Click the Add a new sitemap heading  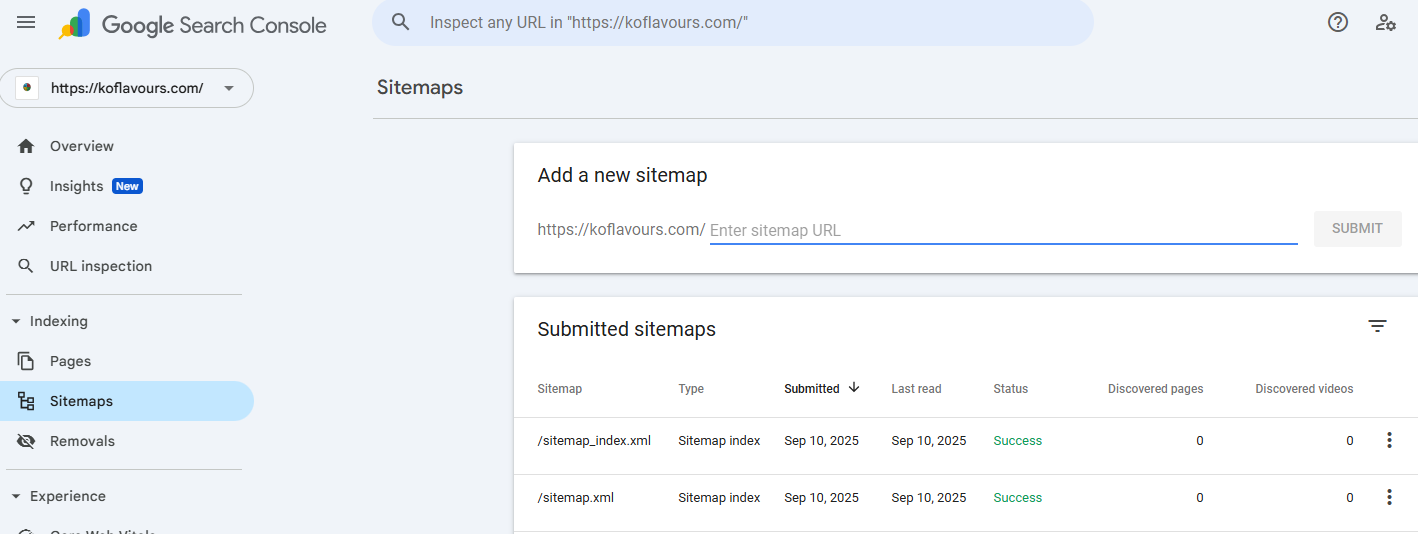(622, 175)
